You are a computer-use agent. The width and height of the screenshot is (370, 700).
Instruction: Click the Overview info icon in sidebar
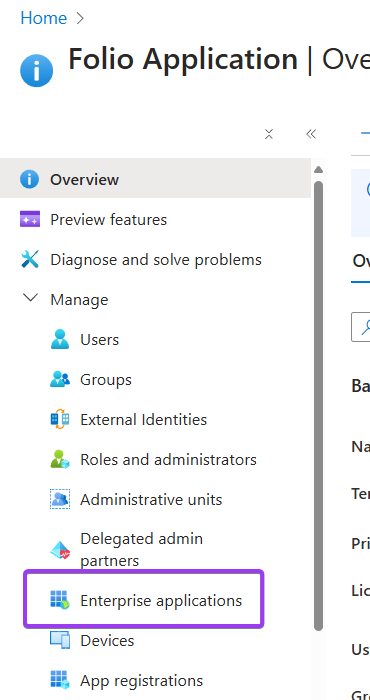[x=29, y=179]
